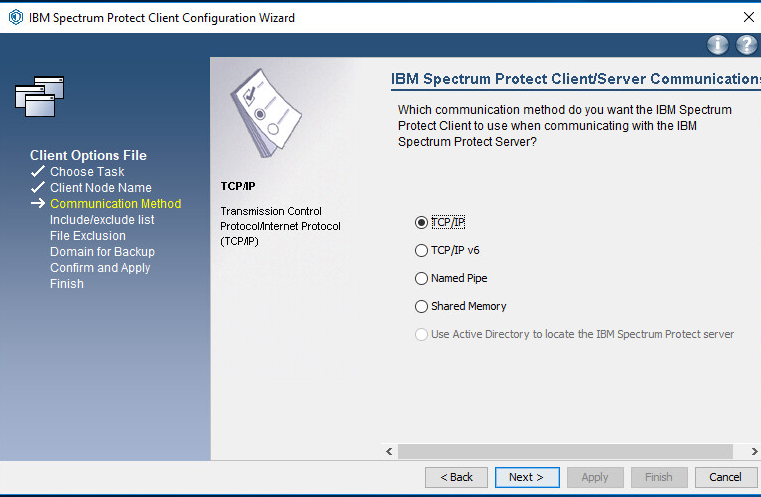Click the IBM Spectrum Protect title bar icon
This screenshot has height=497, width=761.
(15, 17)
